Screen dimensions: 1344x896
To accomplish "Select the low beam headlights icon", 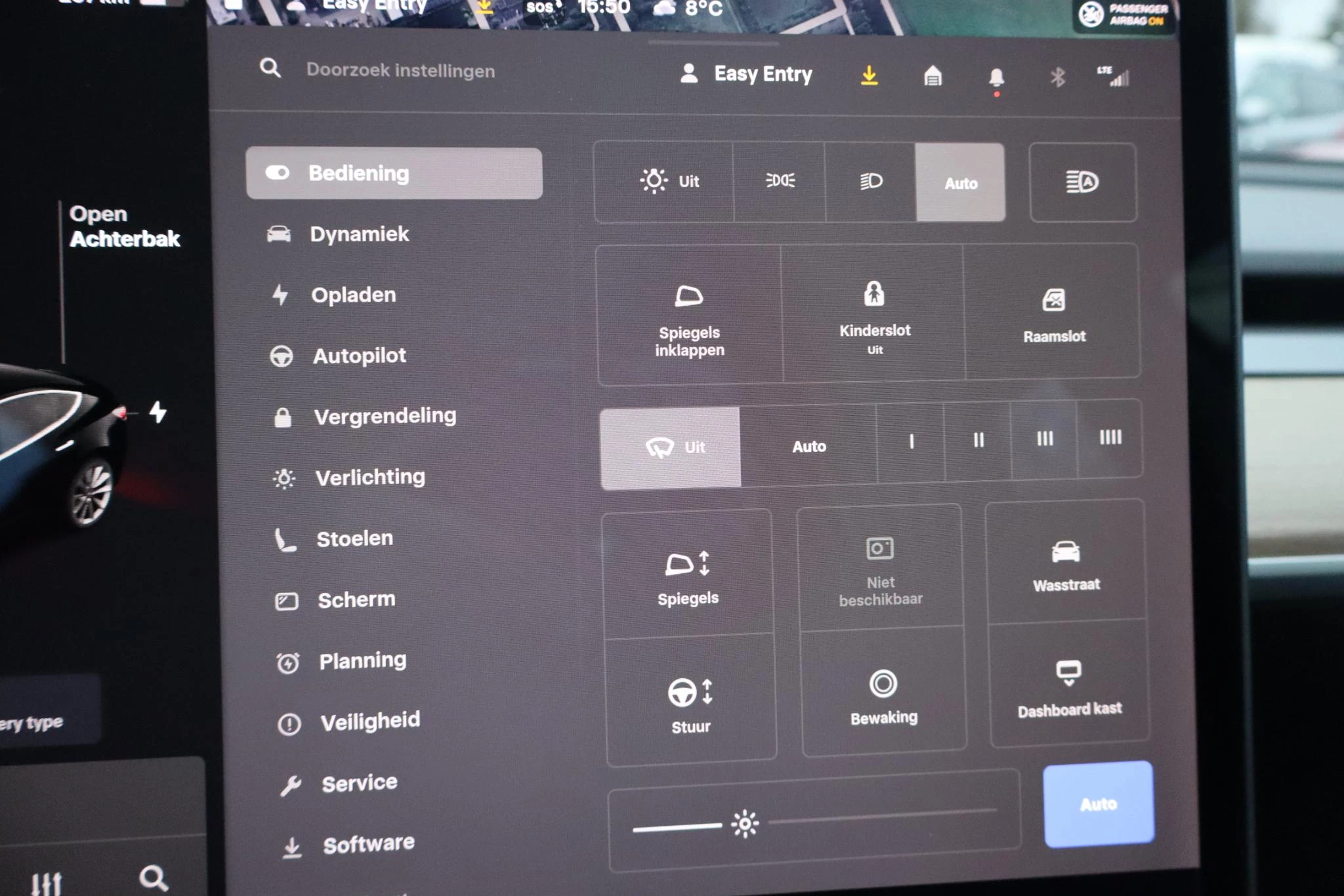I will [871, 181].
